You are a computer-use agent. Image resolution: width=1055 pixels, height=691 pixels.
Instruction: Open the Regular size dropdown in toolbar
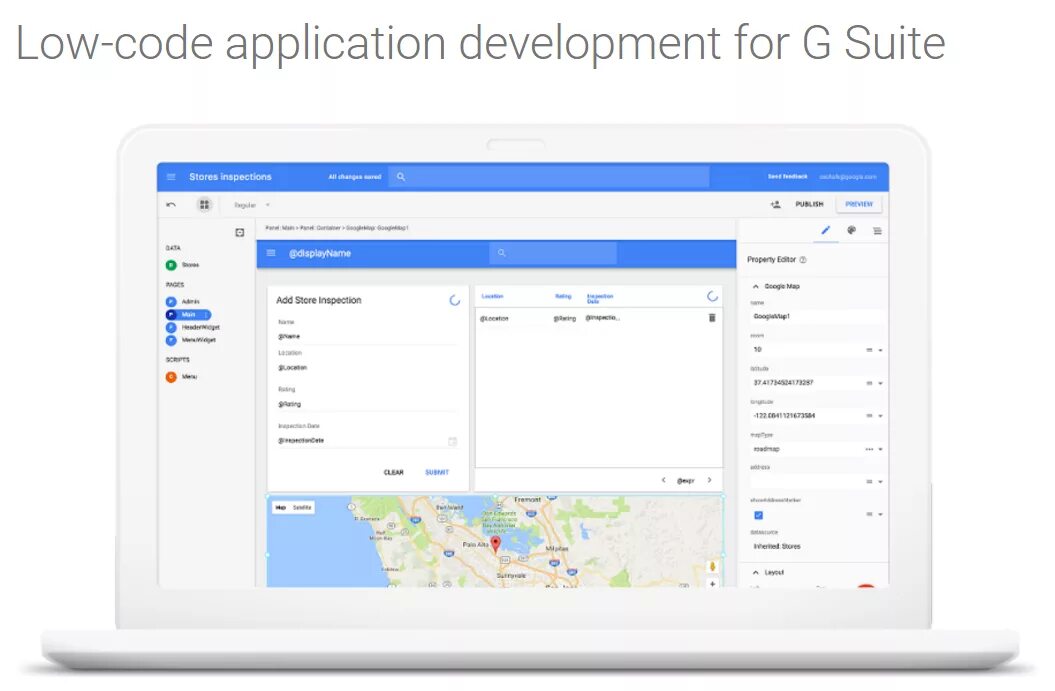pos(252,205)
